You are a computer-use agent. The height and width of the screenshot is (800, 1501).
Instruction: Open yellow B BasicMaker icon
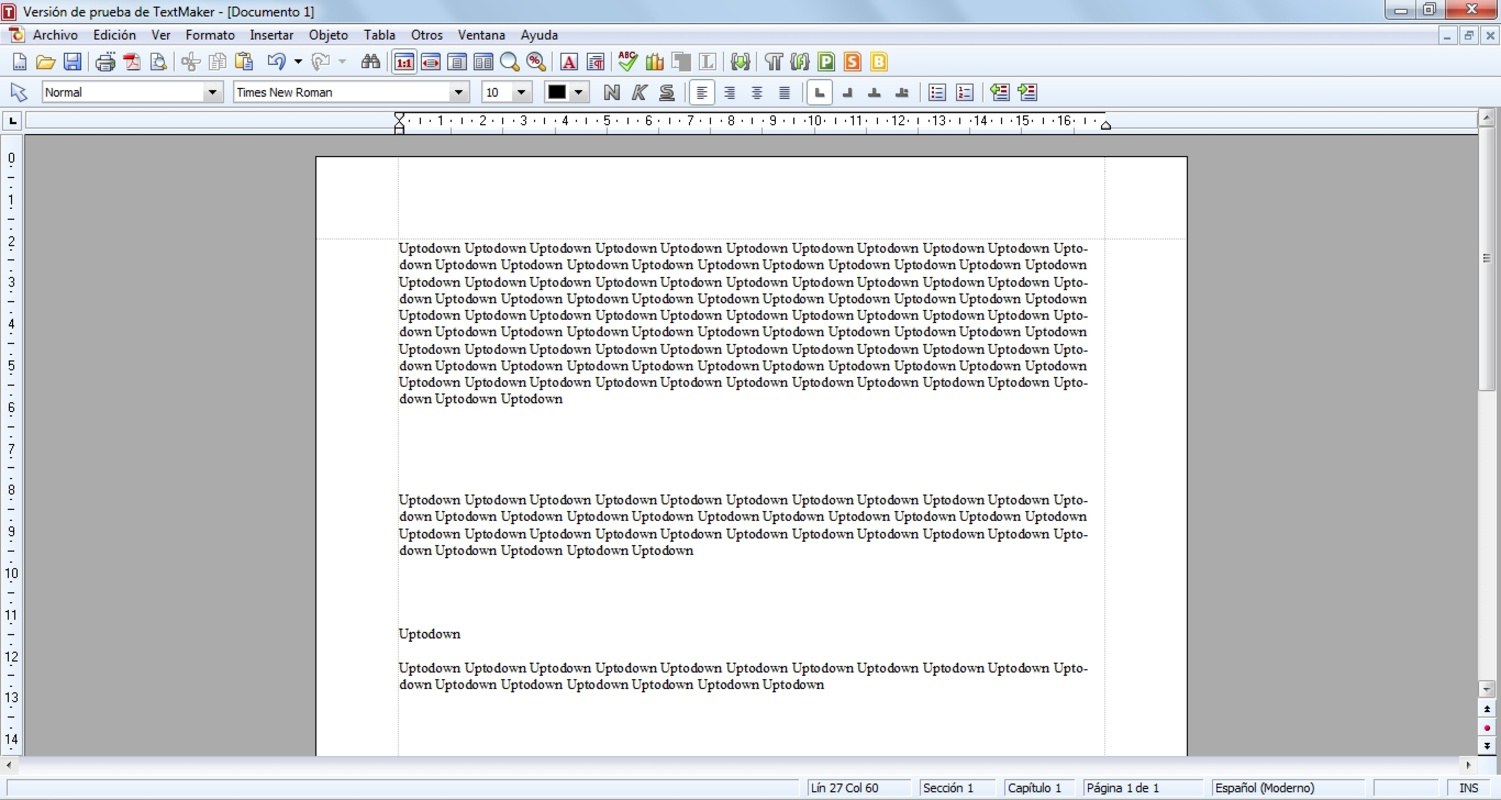(879, 62)
